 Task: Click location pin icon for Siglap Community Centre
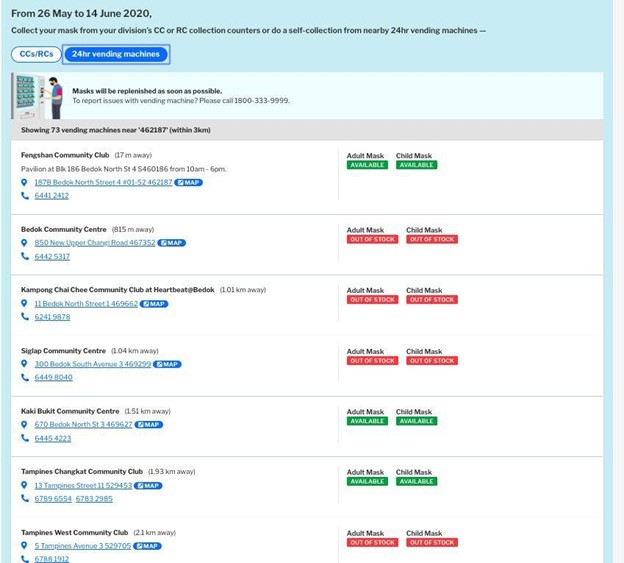coord(24,364)
